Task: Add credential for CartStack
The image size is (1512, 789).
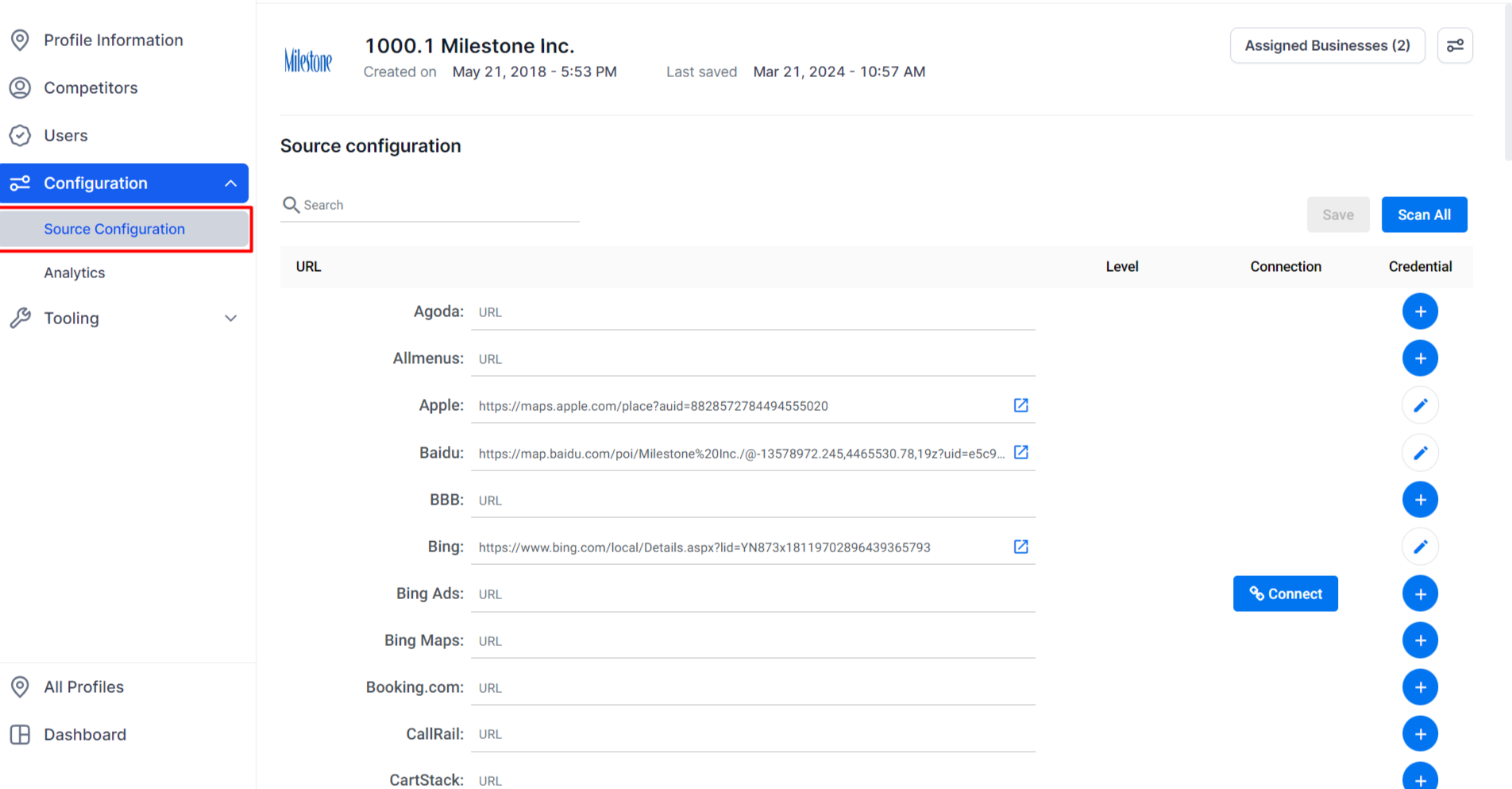Action: tap(1420, 777)
